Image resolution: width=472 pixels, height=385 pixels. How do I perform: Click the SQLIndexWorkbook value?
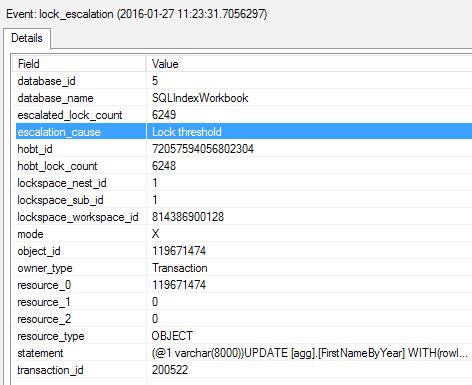tap(200, 98)
